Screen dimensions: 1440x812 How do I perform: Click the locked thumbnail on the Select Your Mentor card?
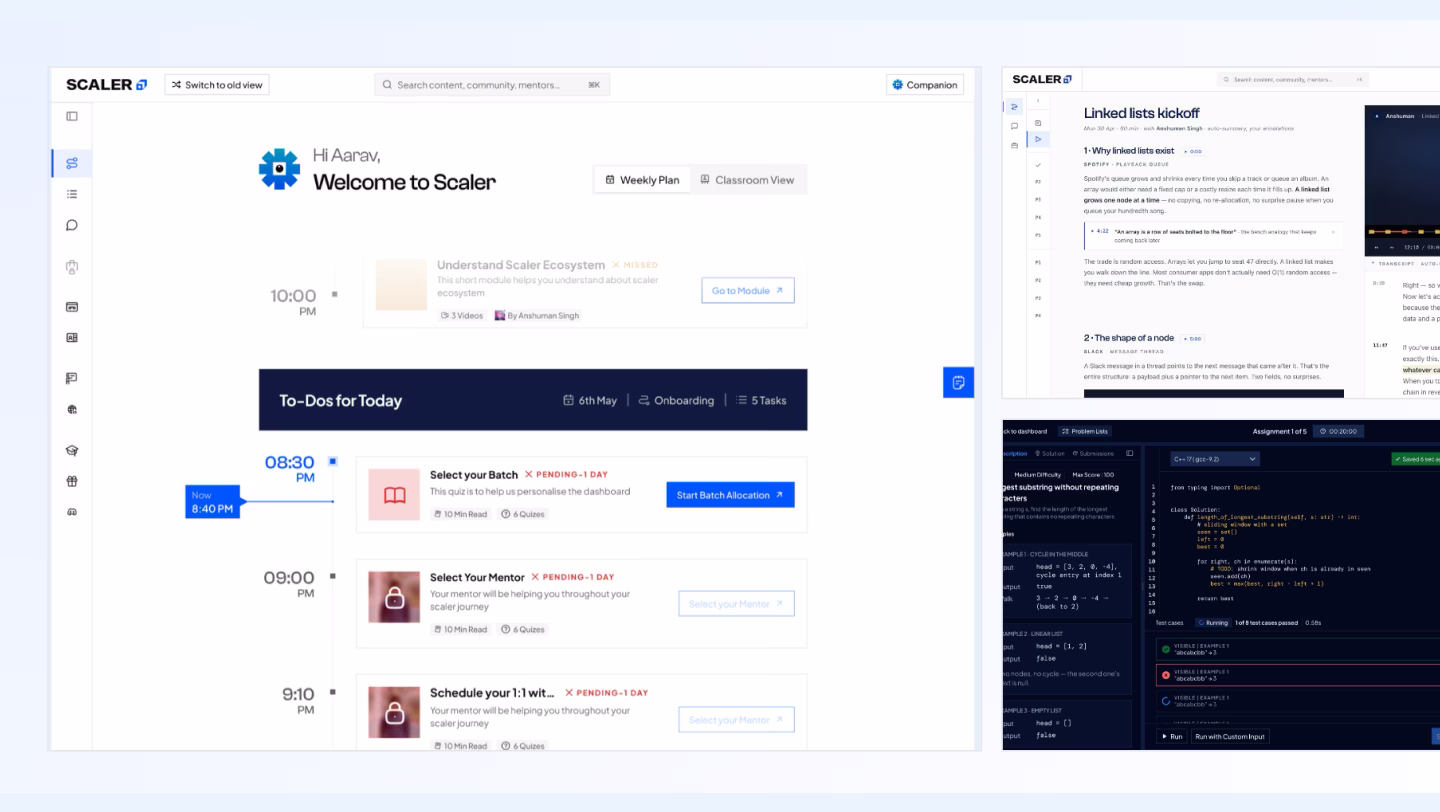pos(395,597)
